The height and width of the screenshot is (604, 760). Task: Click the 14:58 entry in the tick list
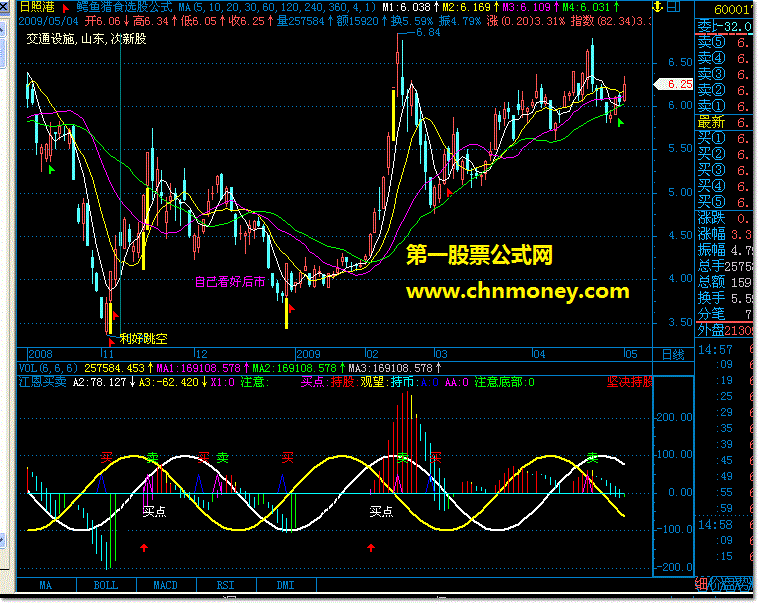click(x=715, y=525)
